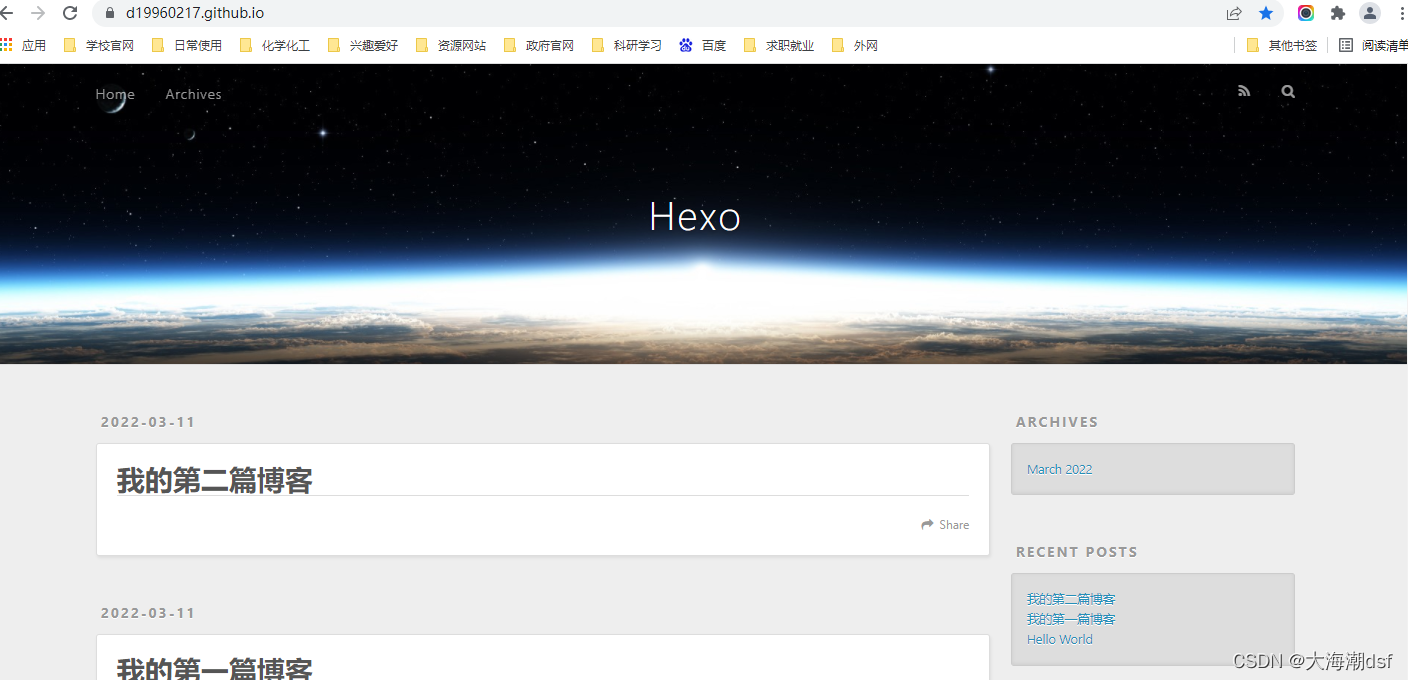Open the 其他书签 bookmark folder

[1281, 45]
